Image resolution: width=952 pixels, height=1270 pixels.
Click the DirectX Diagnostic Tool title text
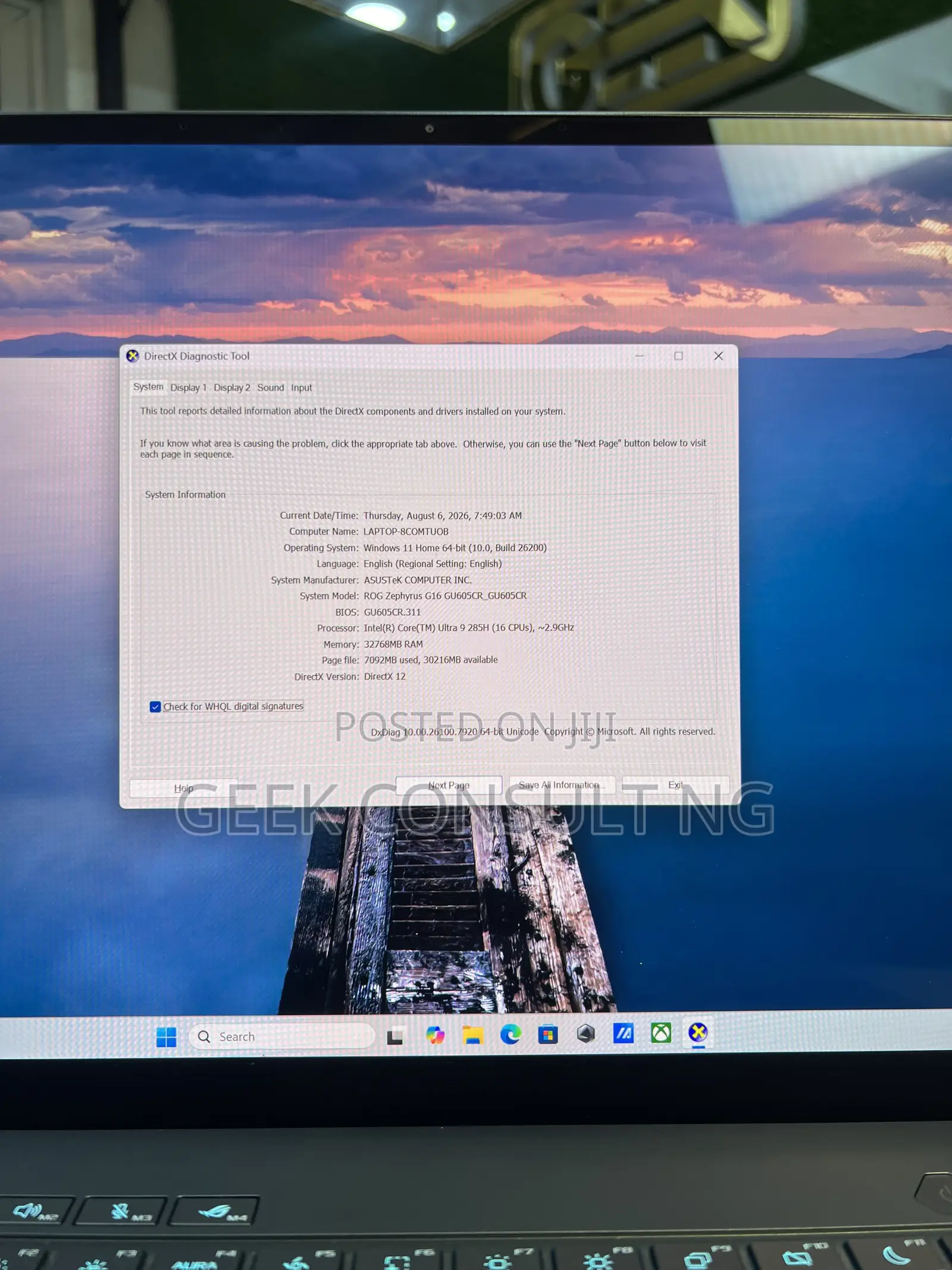[197, 356]
